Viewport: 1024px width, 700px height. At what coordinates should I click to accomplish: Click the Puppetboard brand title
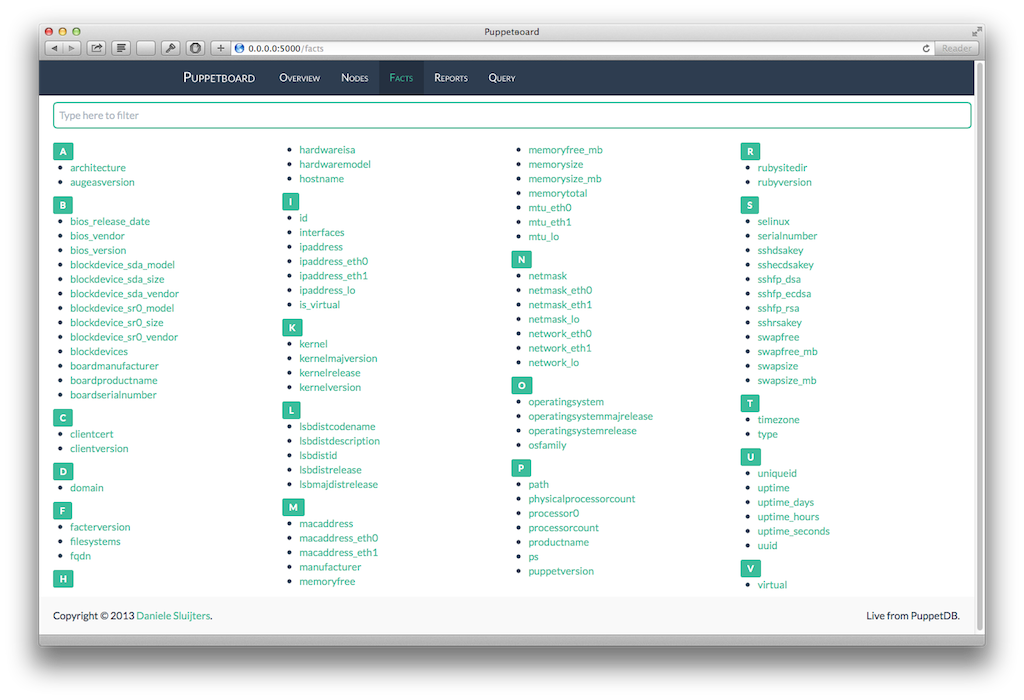tap(219, 78)
